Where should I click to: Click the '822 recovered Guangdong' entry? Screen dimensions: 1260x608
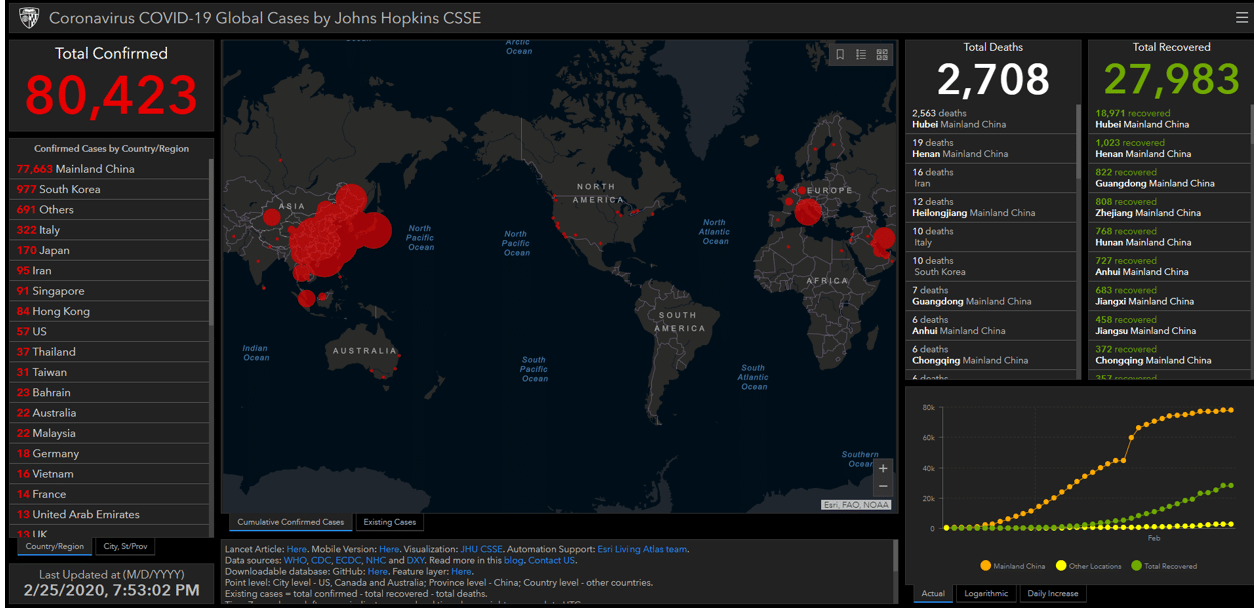click(x=1171, y=178)
